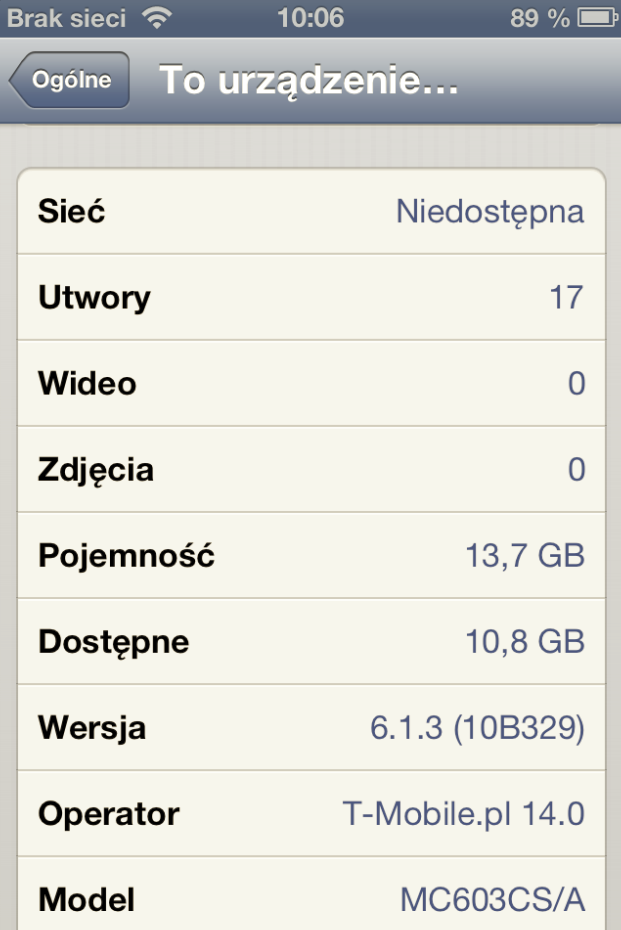The width and height of the screenshot is (621, 930).
Task: Tap the carrier version 'T-Mobile.pl 14.0'
Action: pos(464,814)
